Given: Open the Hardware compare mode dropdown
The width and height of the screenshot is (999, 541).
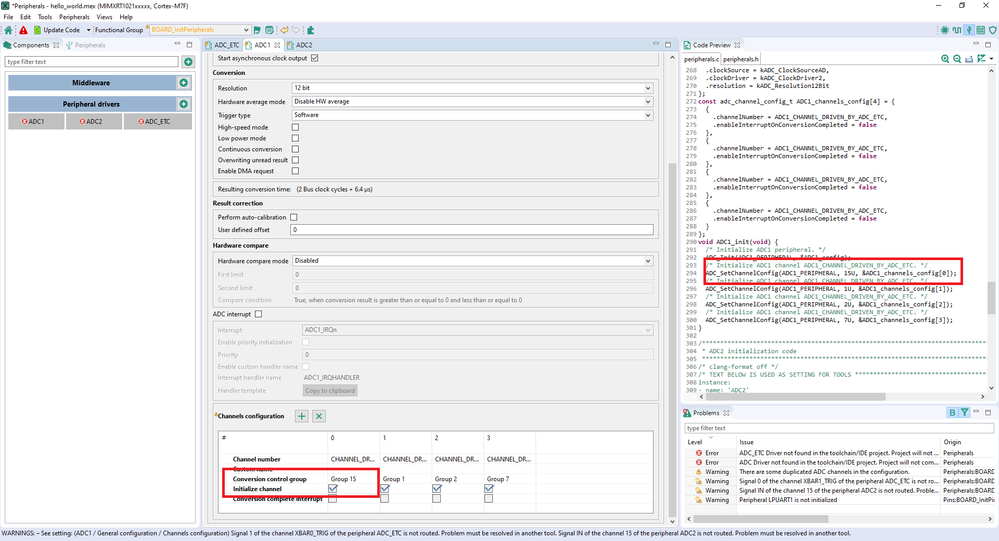Looking at the screenshot, I should click(472, 261).
